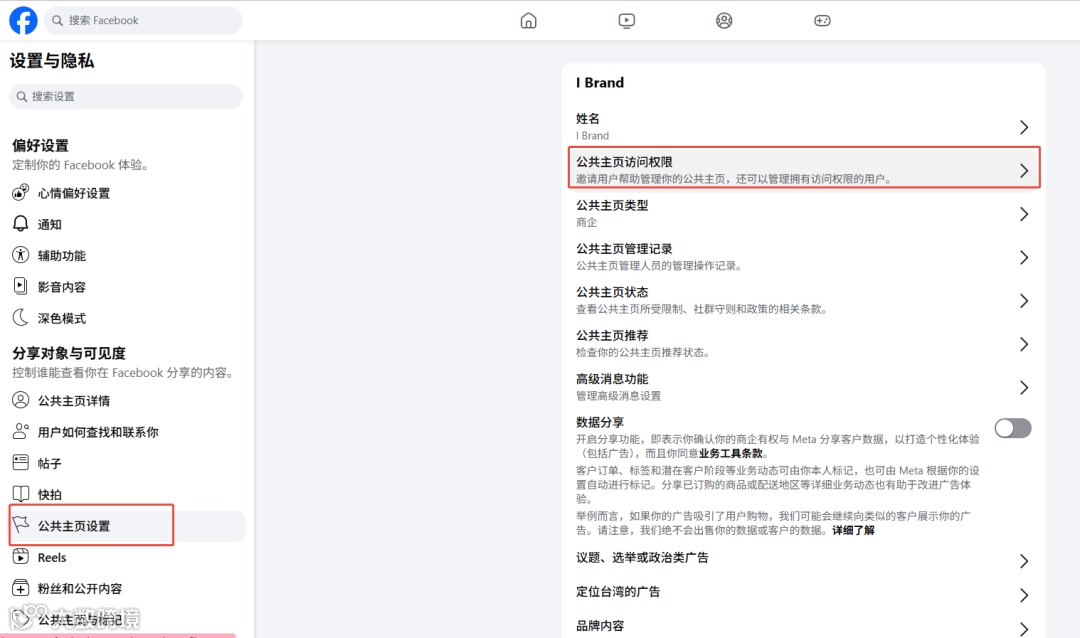Open 公共主页详情 in sidebar
This screenshot has width=1080, height=638.
(127, 400)
